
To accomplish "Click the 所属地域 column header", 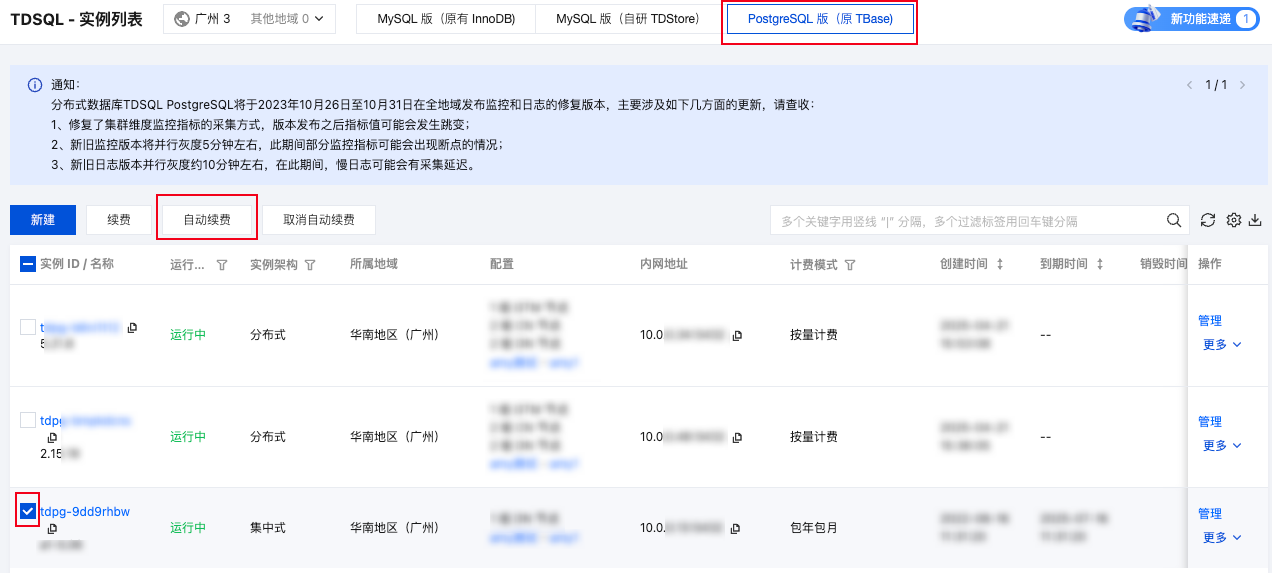I will point(374,264).
